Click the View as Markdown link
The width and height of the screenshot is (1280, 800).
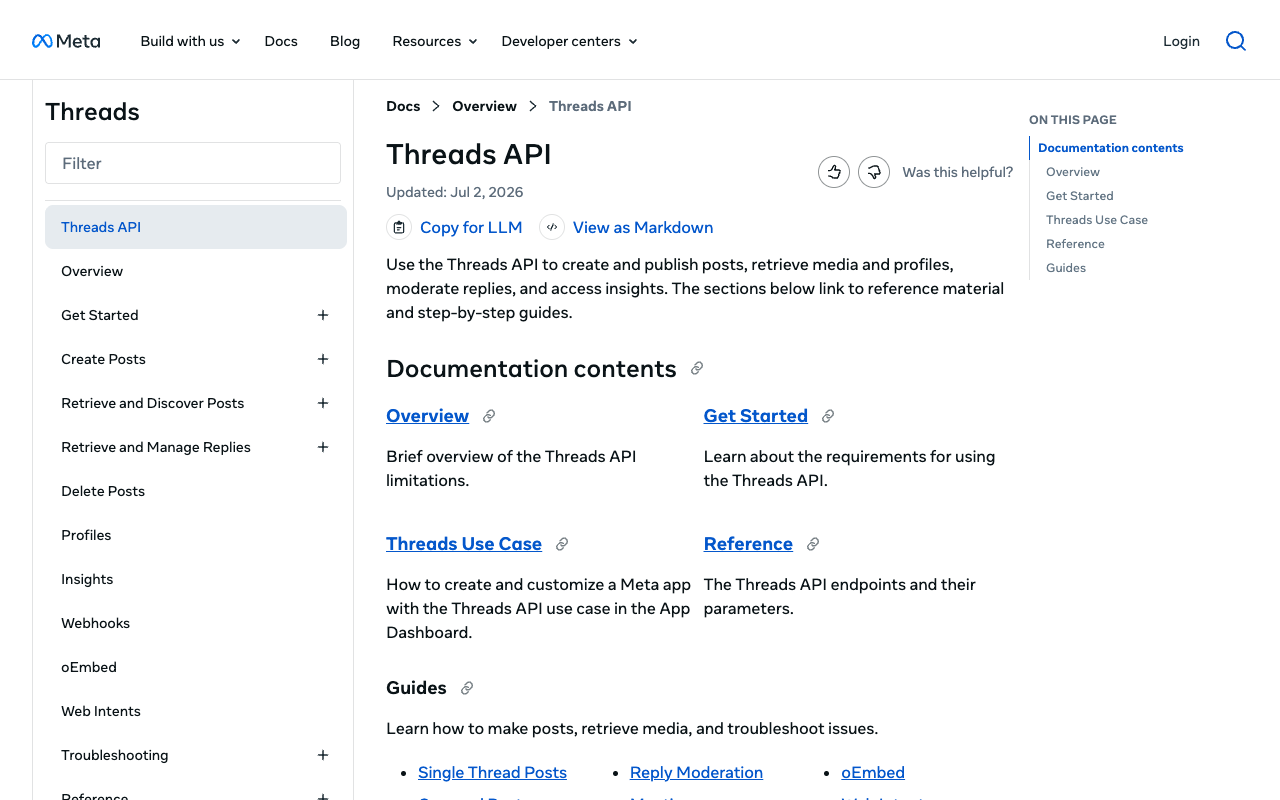point(643,227)
